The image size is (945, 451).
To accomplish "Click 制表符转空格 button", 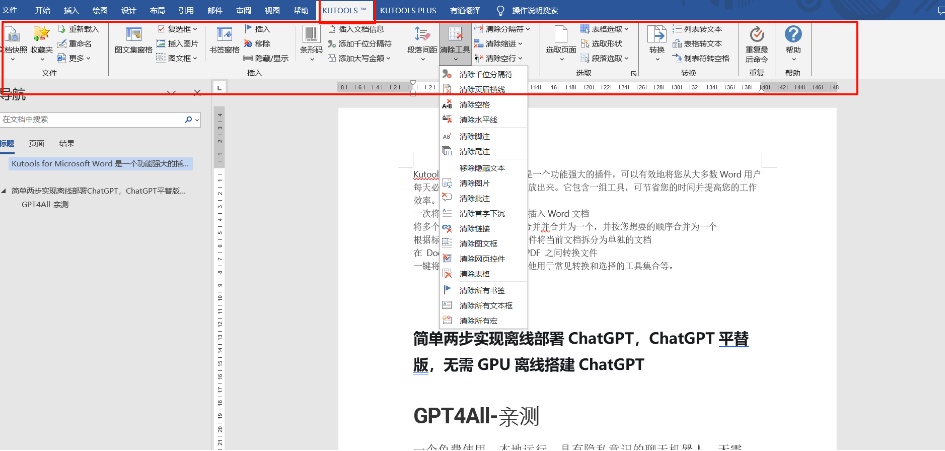I will pyautogui.click(x=701, y=58).
